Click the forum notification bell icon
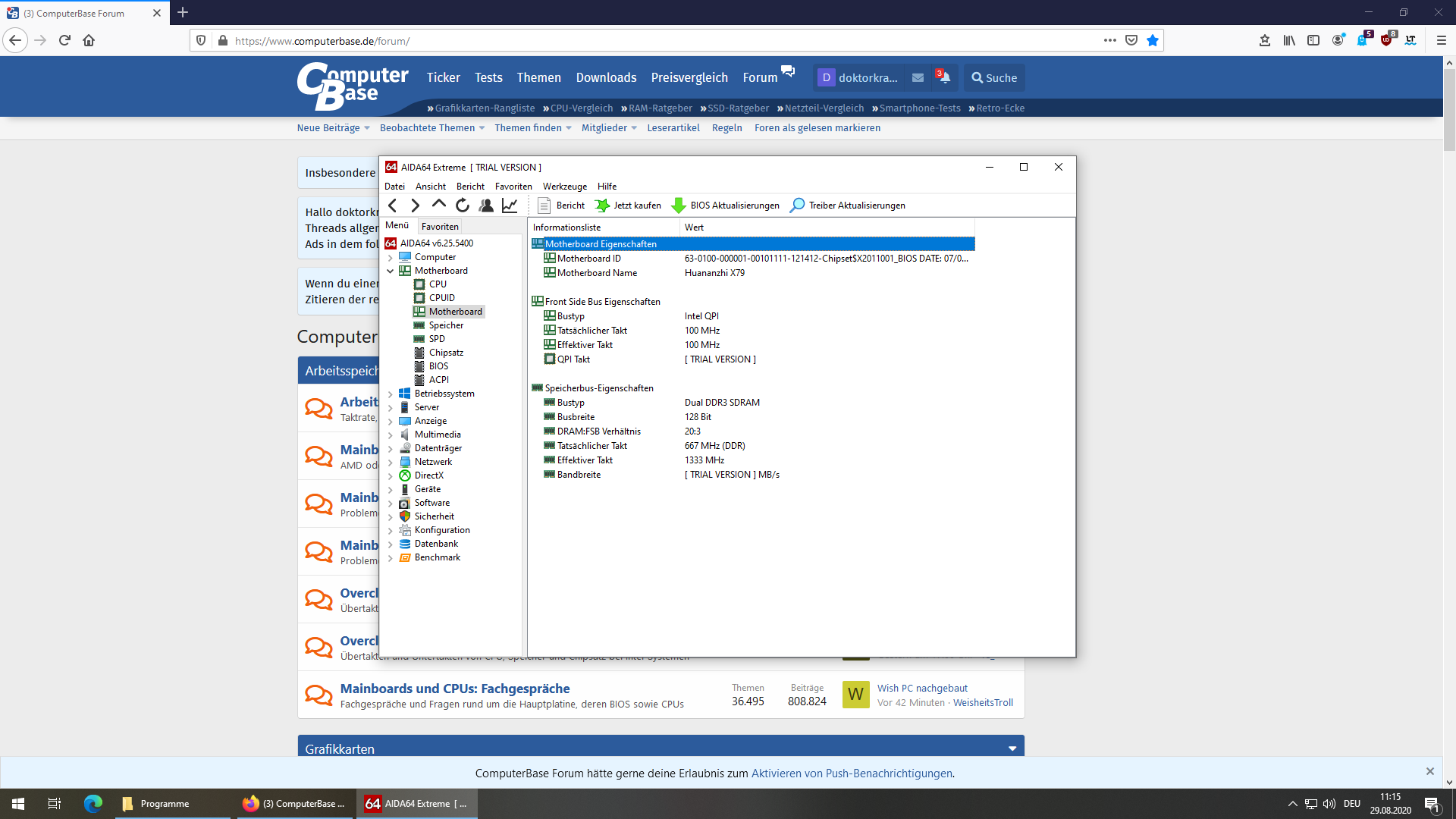 (944, 77)
